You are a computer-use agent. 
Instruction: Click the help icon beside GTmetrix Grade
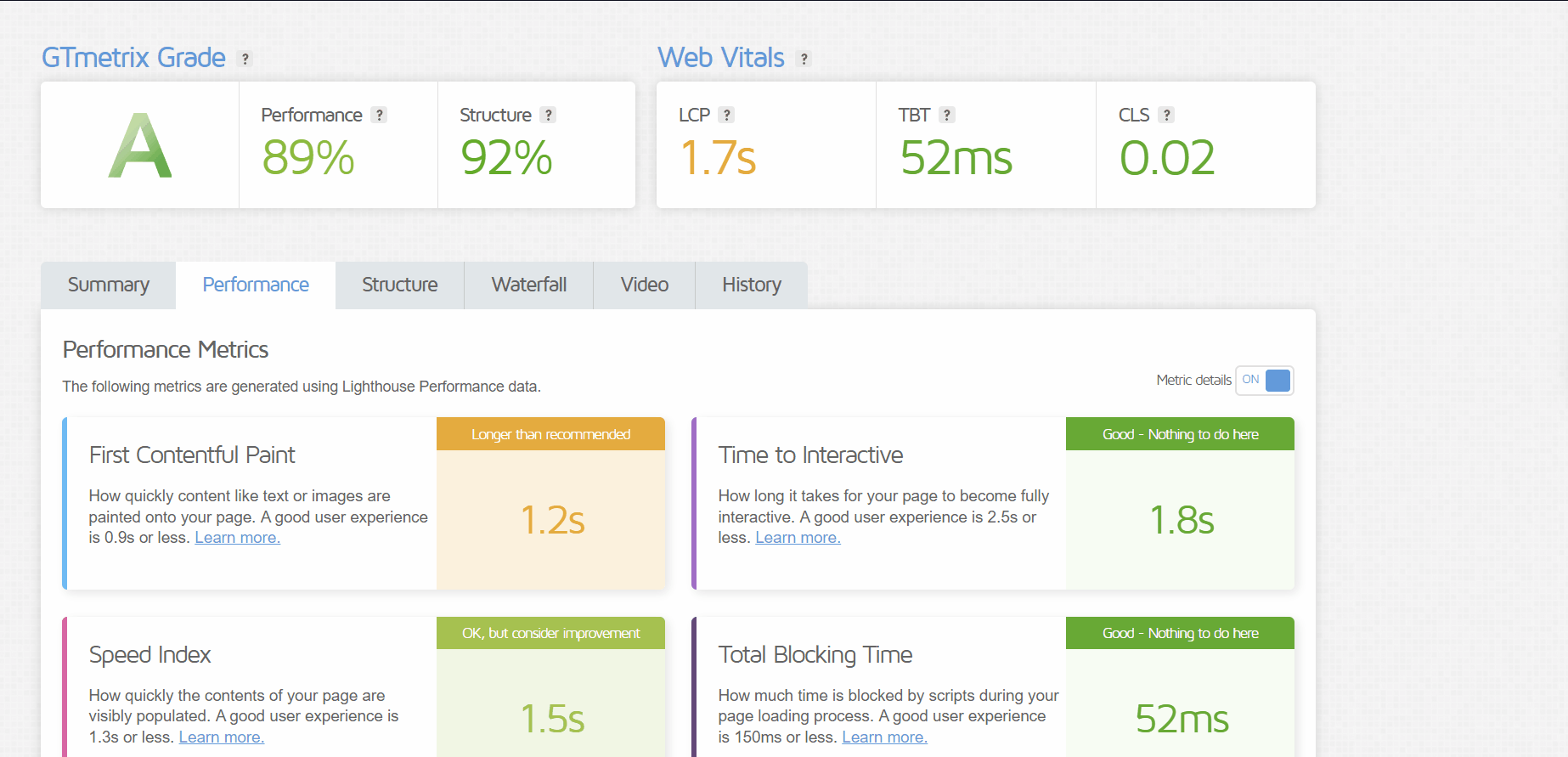tap(245, 59)
